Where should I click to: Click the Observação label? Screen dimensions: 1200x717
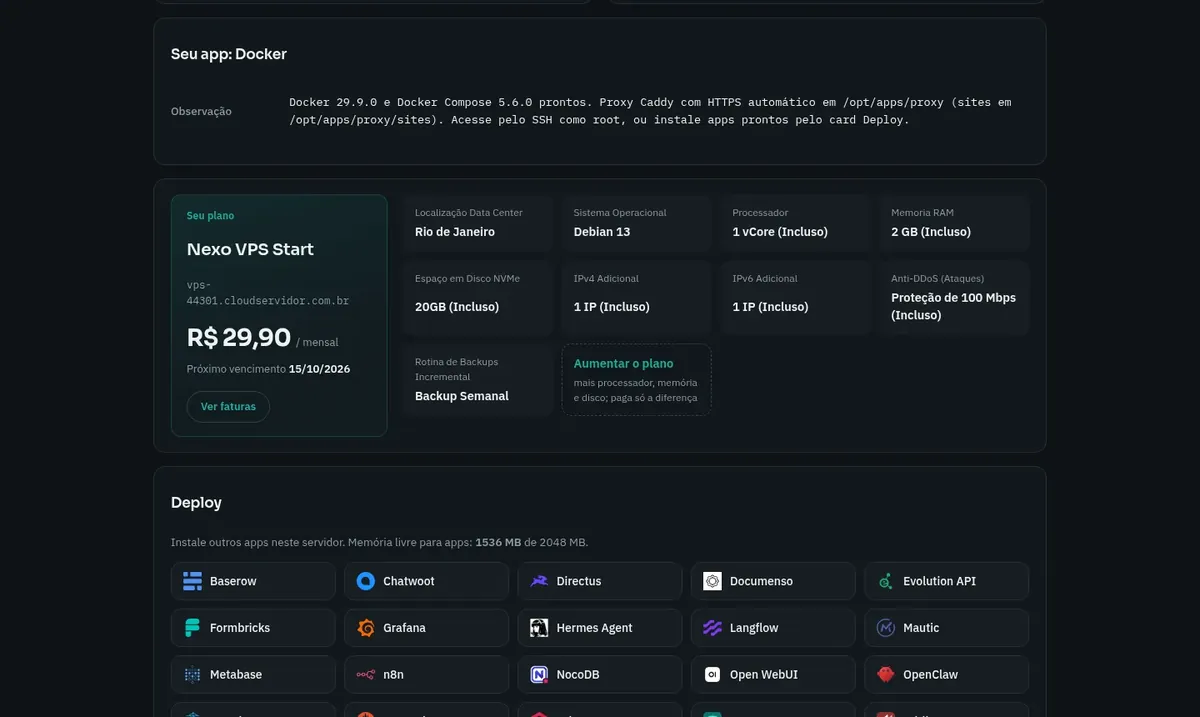201,111
